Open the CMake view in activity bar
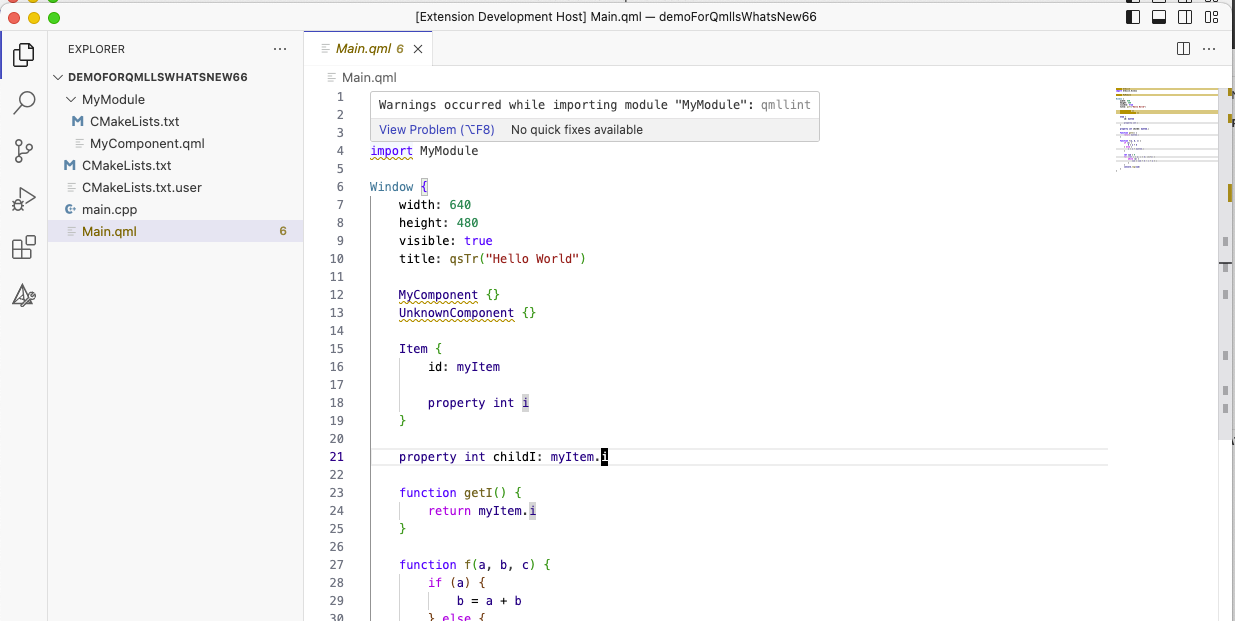 pyautogui.click(x=23, y=296)
